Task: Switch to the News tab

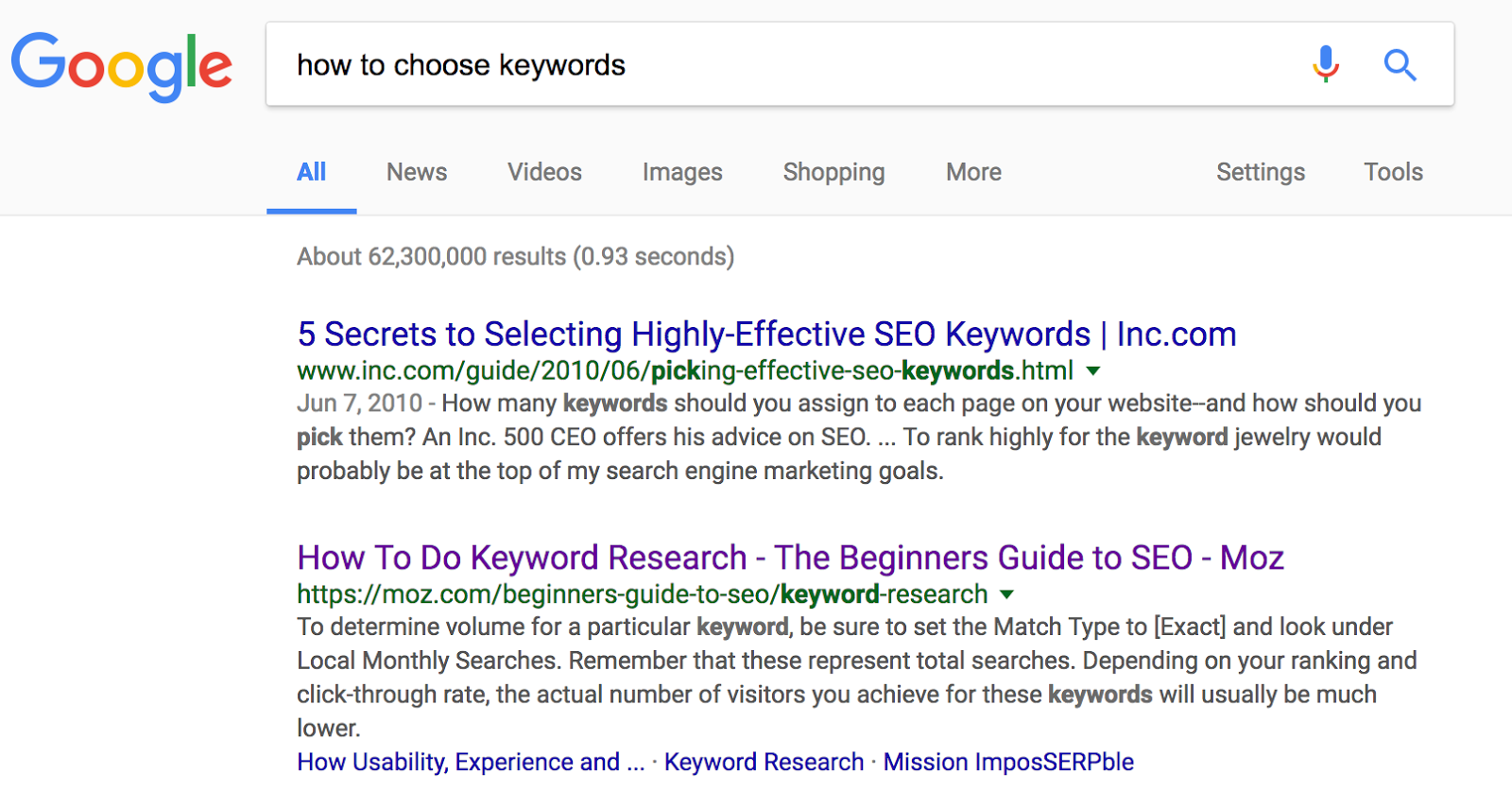Action: [x=417, y=172]
